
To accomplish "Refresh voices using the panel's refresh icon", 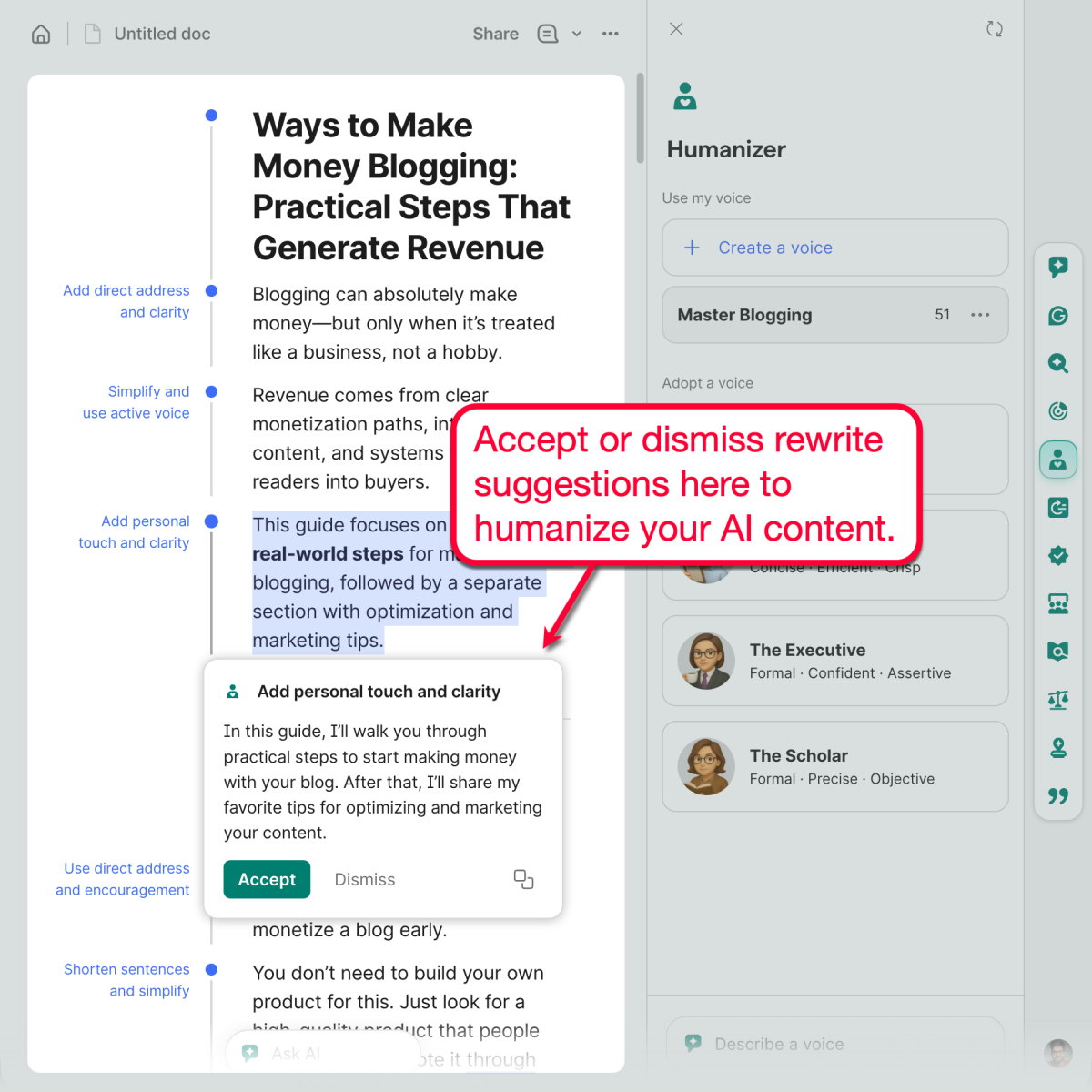I will tap(994, 29).
